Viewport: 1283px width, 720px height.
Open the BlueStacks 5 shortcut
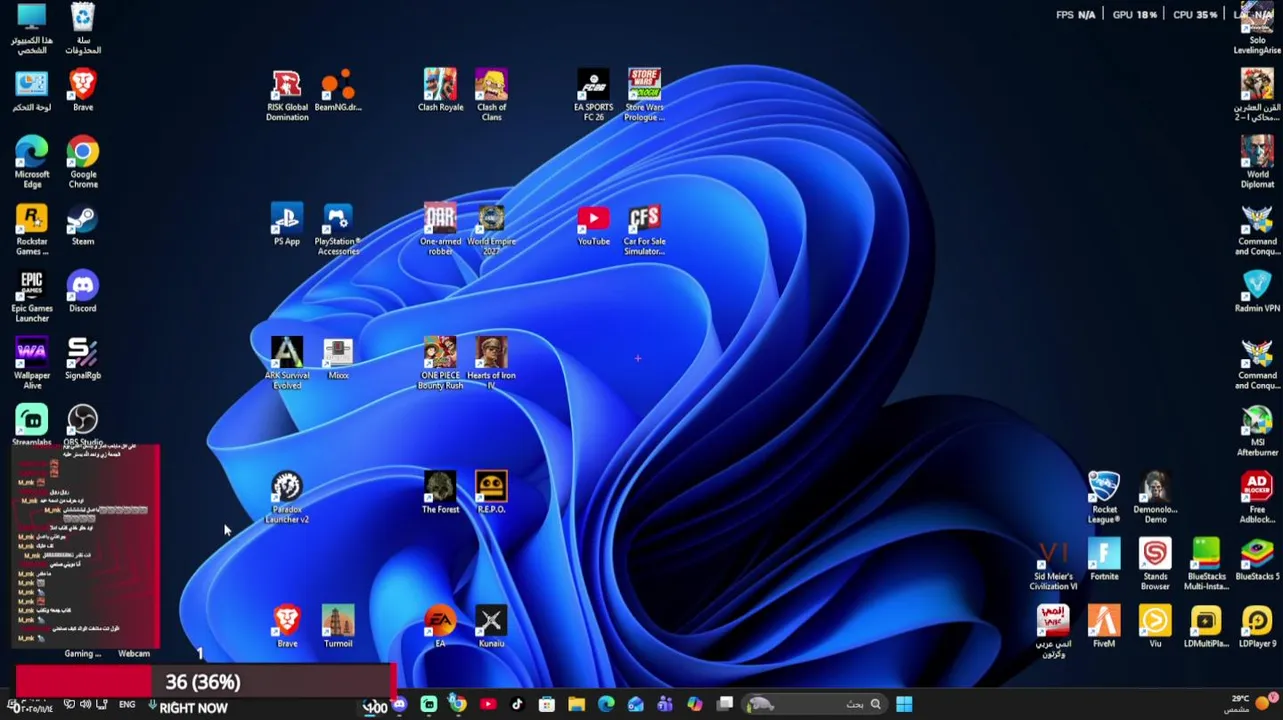(1257, 560)
